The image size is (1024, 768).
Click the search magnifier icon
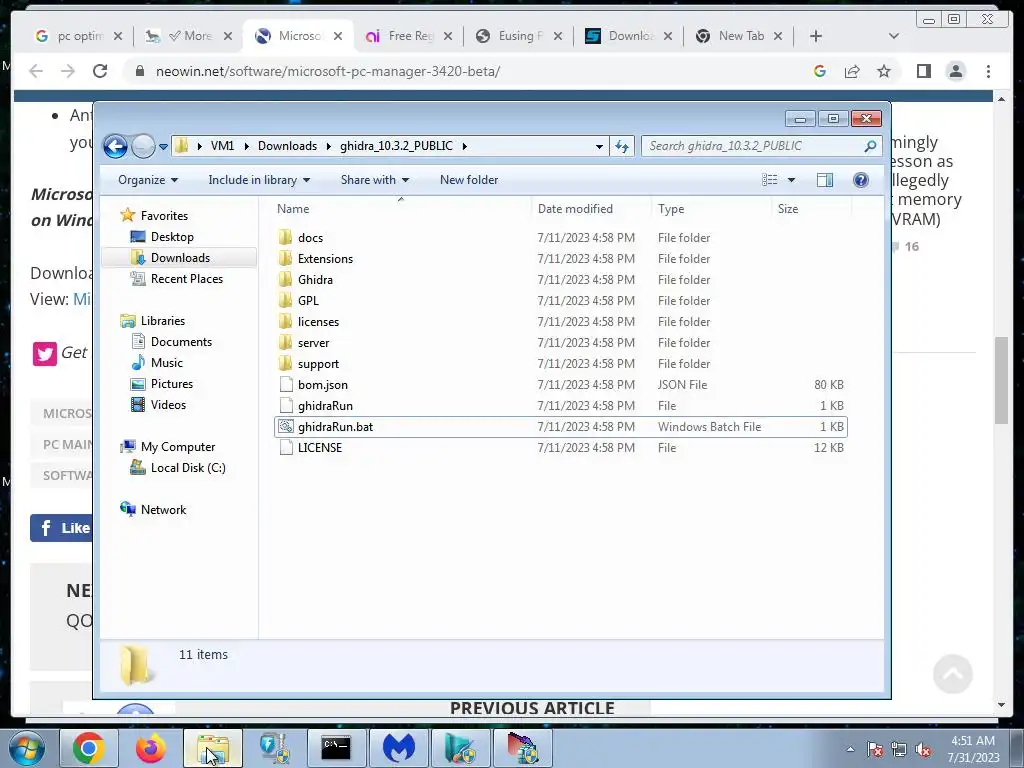[870, 146]
